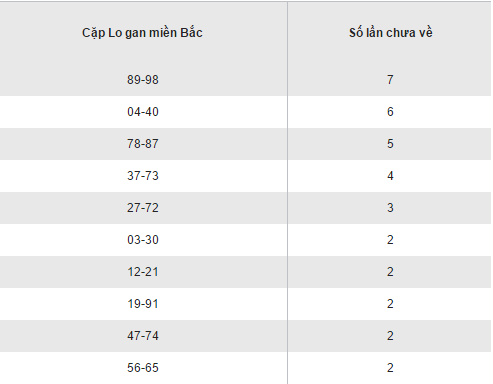493x384 pixels.
Task: Click the count value 7 for 89-98
Action: coord(390,80)
